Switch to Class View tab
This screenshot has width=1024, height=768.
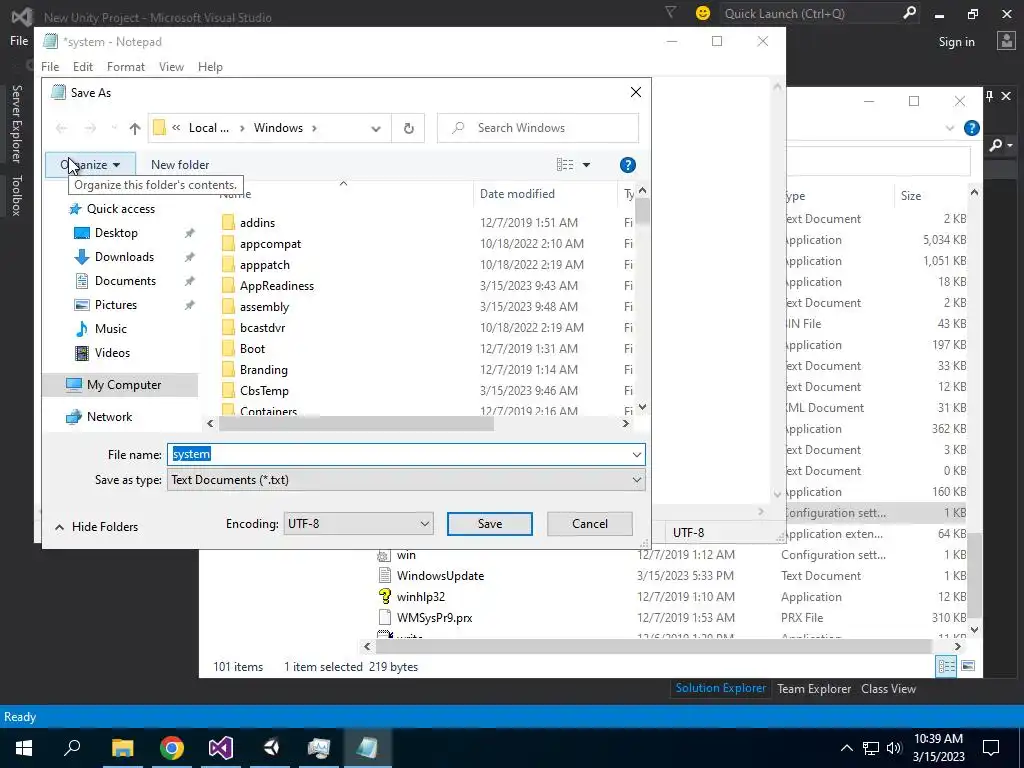click(x=888, y=689)
